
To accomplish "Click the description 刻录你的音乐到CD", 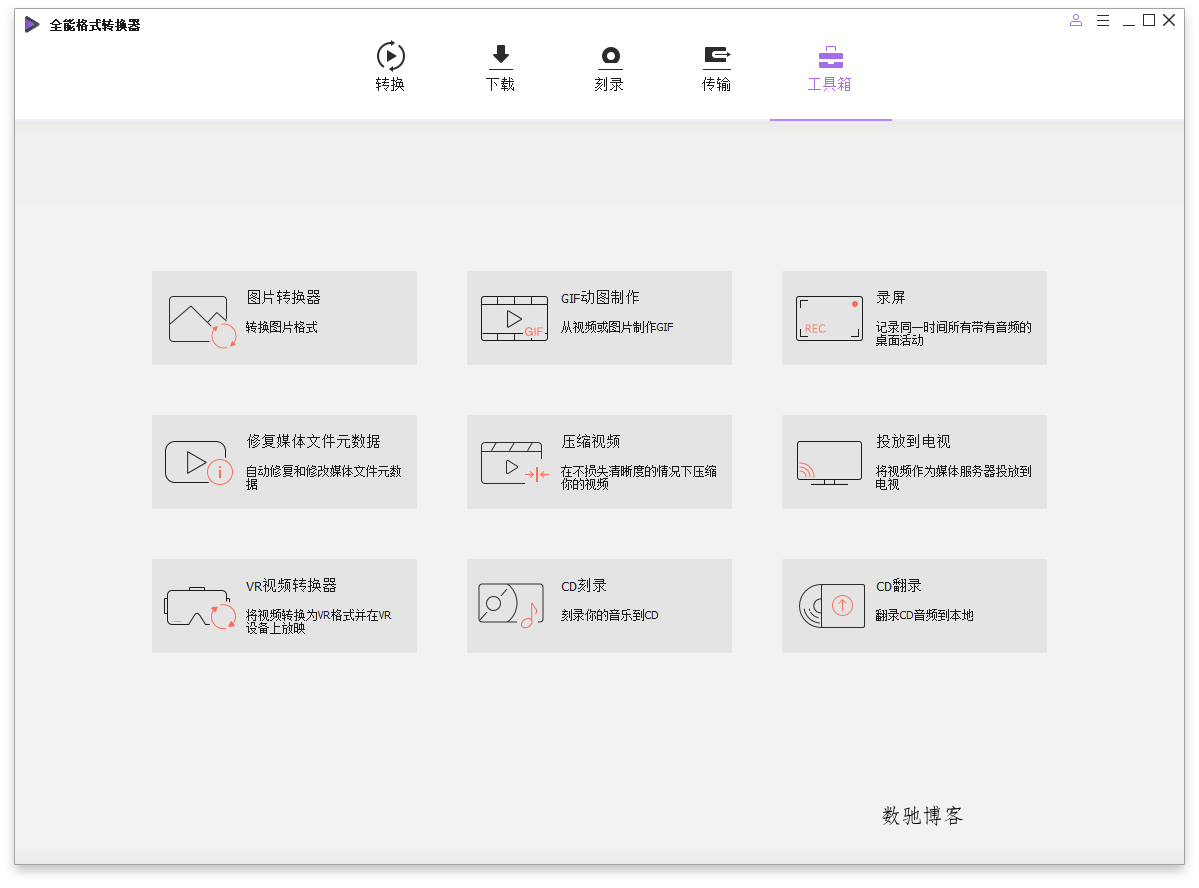I will (x=609, y=615).
